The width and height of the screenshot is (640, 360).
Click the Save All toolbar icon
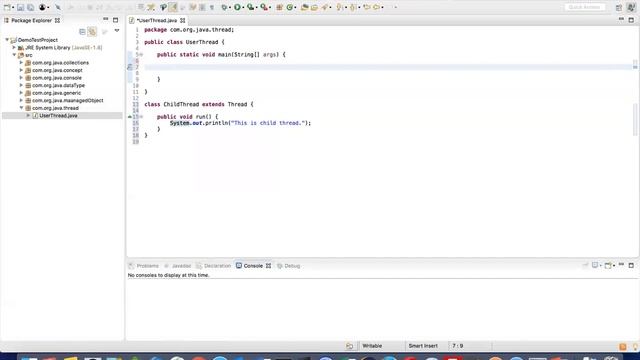coord(31,7)
